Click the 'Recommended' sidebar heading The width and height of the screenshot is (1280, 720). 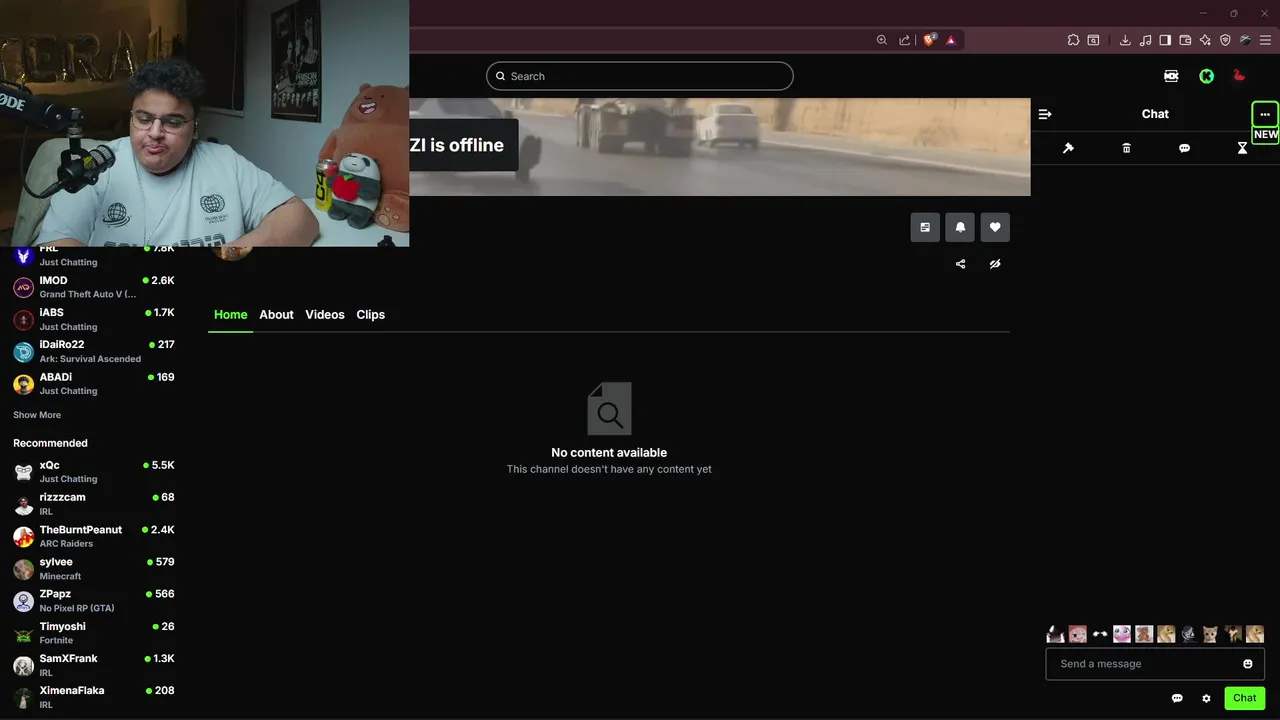tap(50, 443)
